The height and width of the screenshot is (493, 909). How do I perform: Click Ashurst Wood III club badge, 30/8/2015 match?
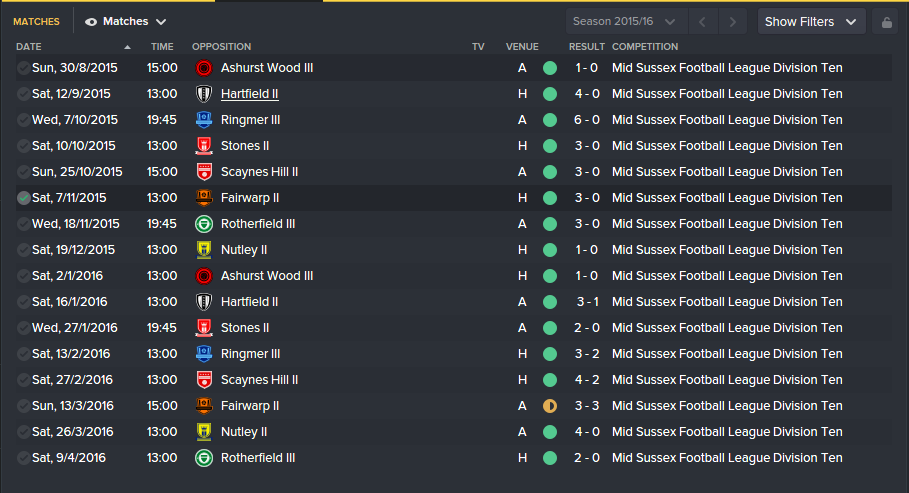click(204, 68)
